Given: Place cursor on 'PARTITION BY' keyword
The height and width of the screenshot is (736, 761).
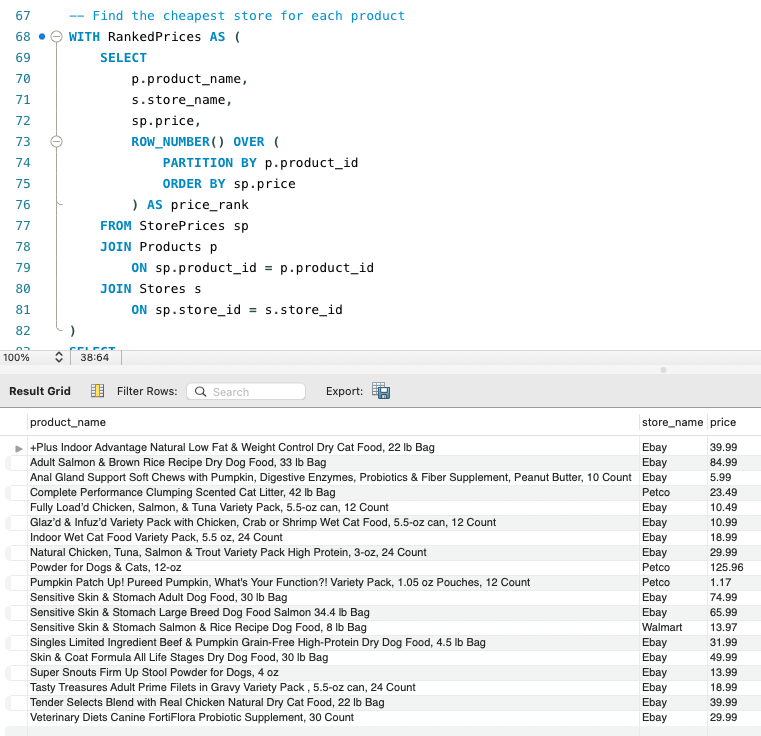Looking at the screenshot, I should pos(209,163).
